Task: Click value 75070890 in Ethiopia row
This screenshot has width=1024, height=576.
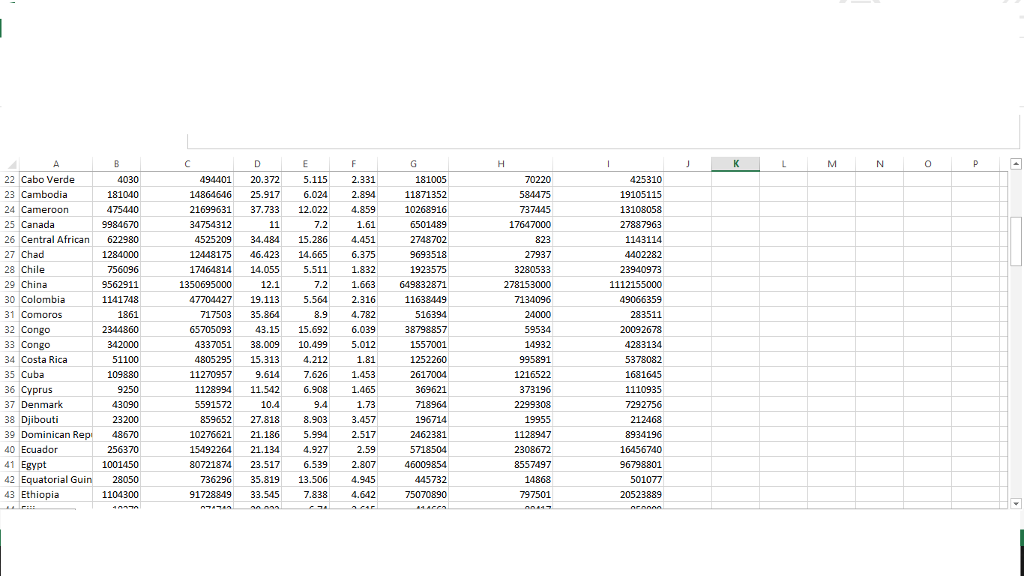Action: 413,495
